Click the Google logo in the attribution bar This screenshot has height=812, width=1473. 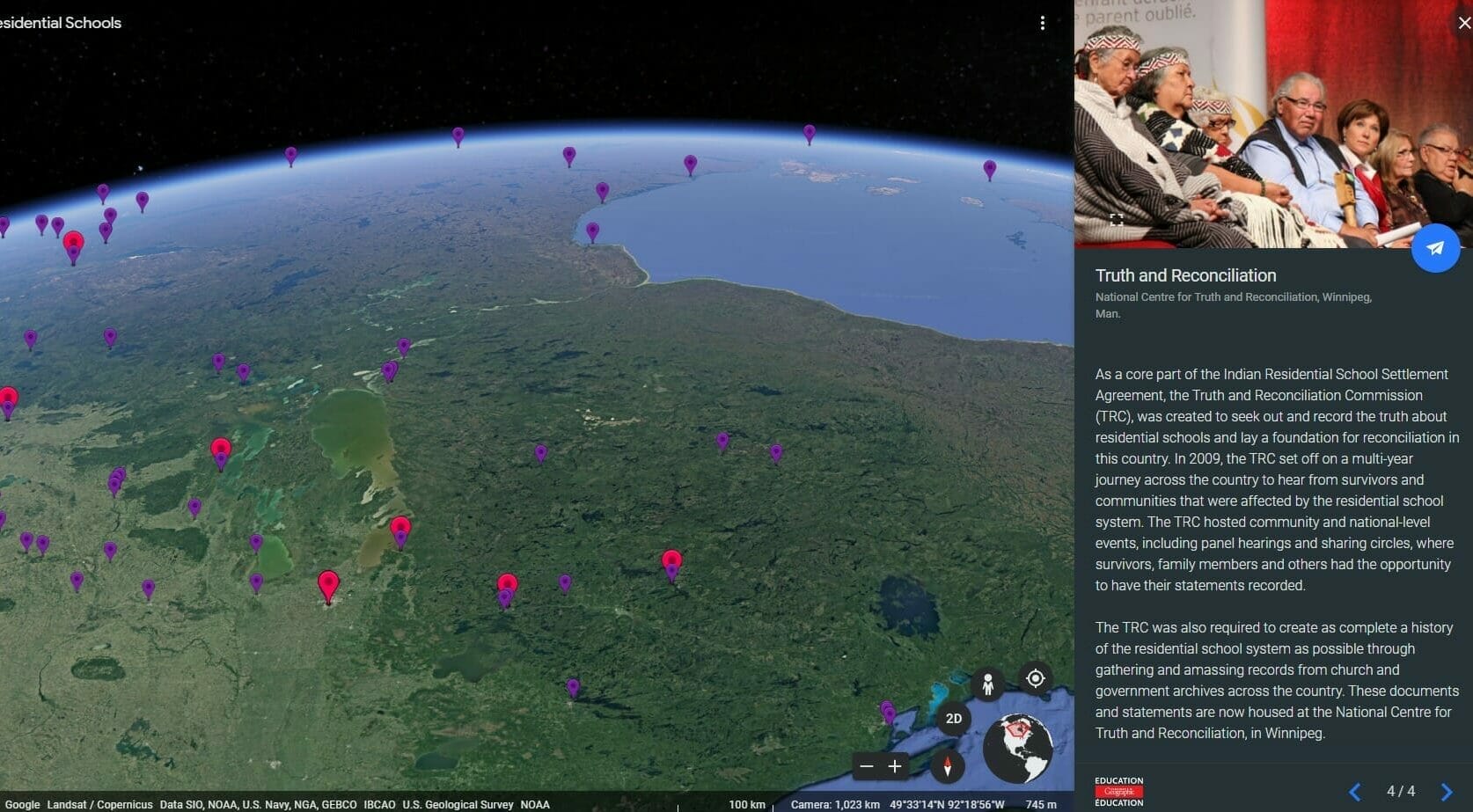(x=22, y=804)
